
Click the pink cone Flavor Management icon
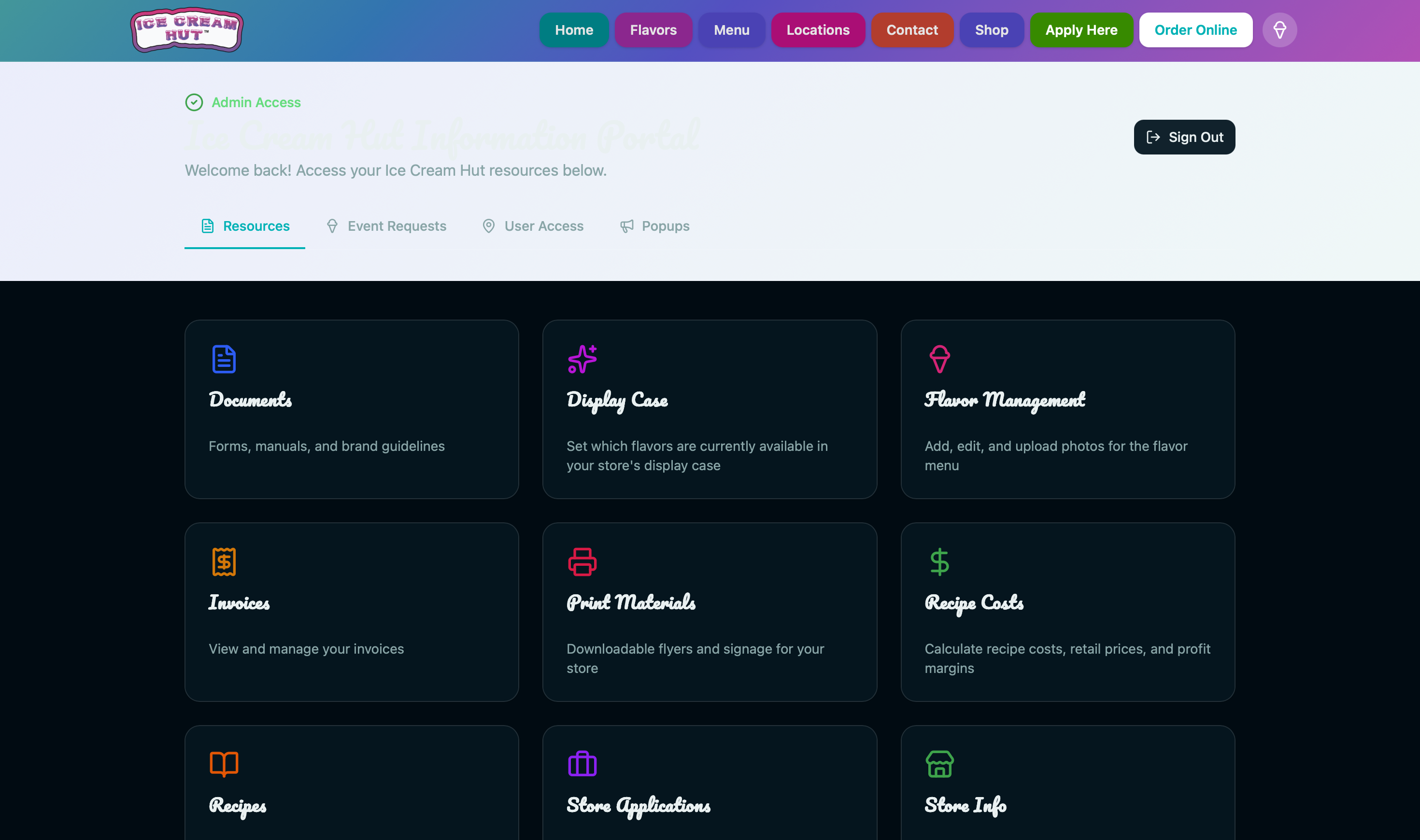(940, 359)
